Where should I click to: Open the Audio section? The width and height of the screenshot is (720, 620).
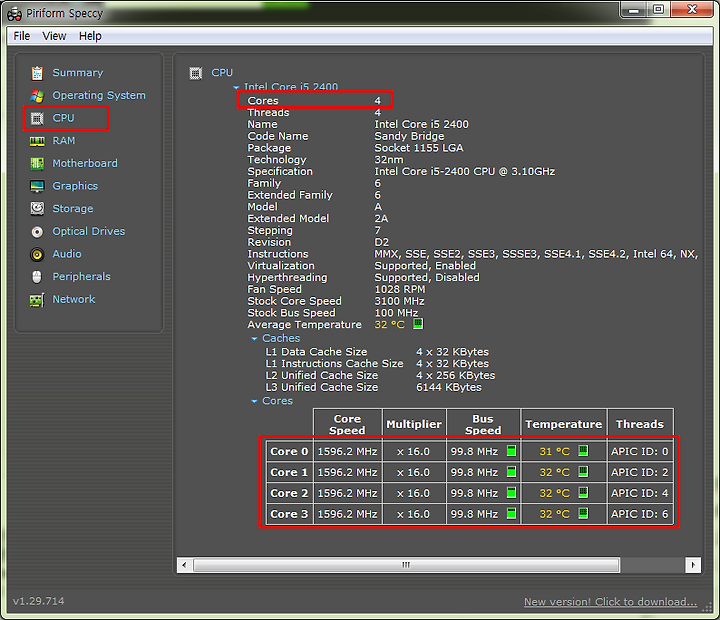[x=67, y=254]
